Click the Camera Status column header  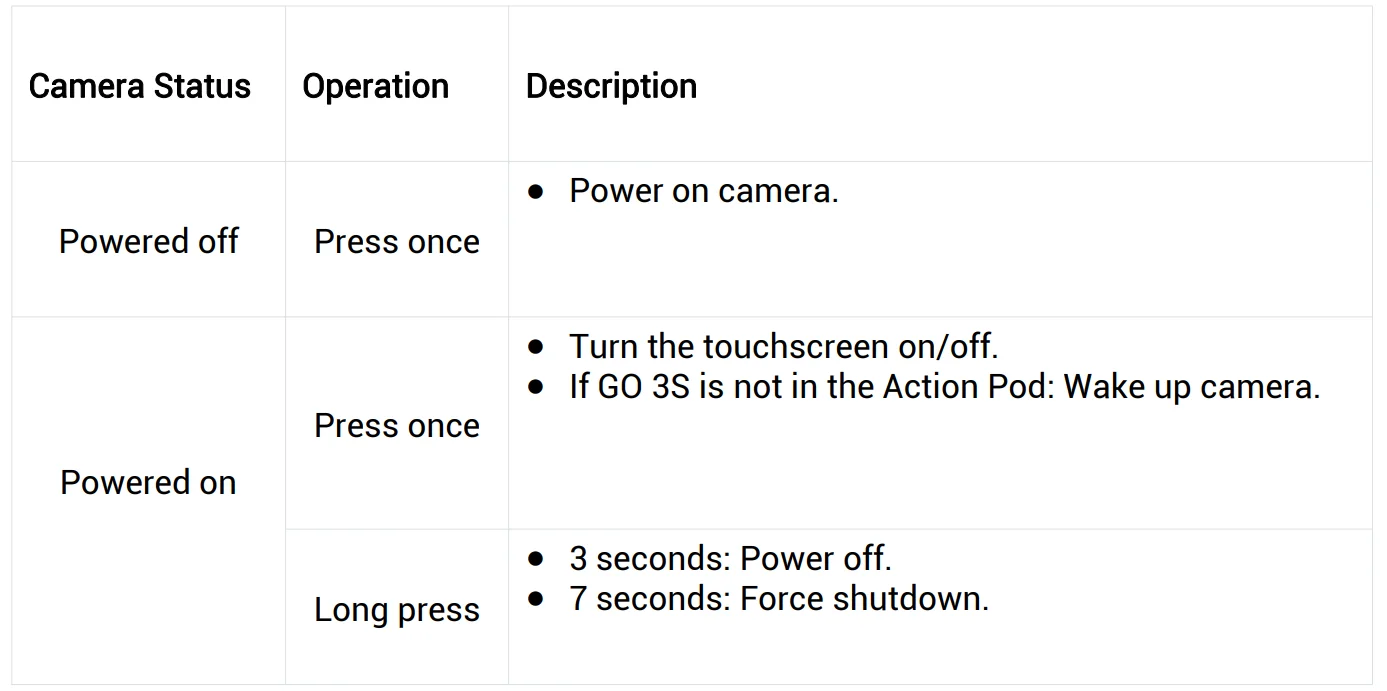tap(140, 86)
